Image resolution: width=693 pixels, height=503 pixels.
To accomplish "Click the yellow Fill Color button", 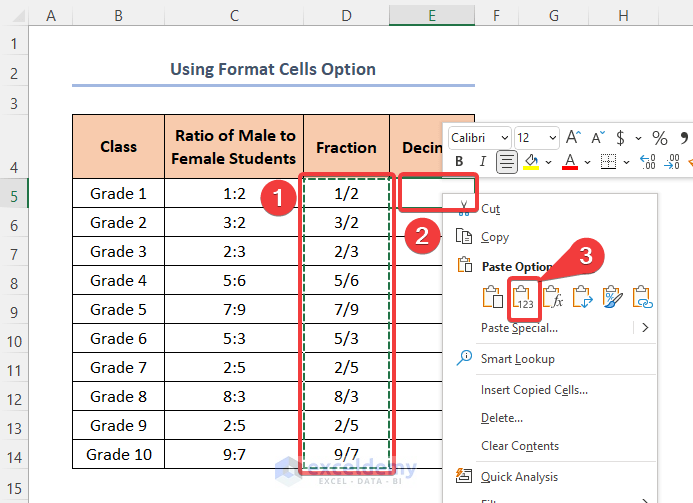I will 533,161.
